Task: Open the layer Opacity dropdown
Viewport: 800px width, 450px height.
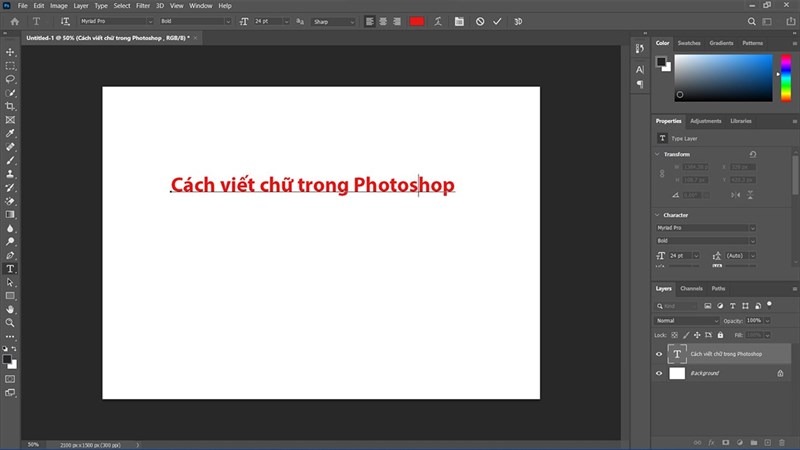Action: pyautogui.click(x=767, y=321)
